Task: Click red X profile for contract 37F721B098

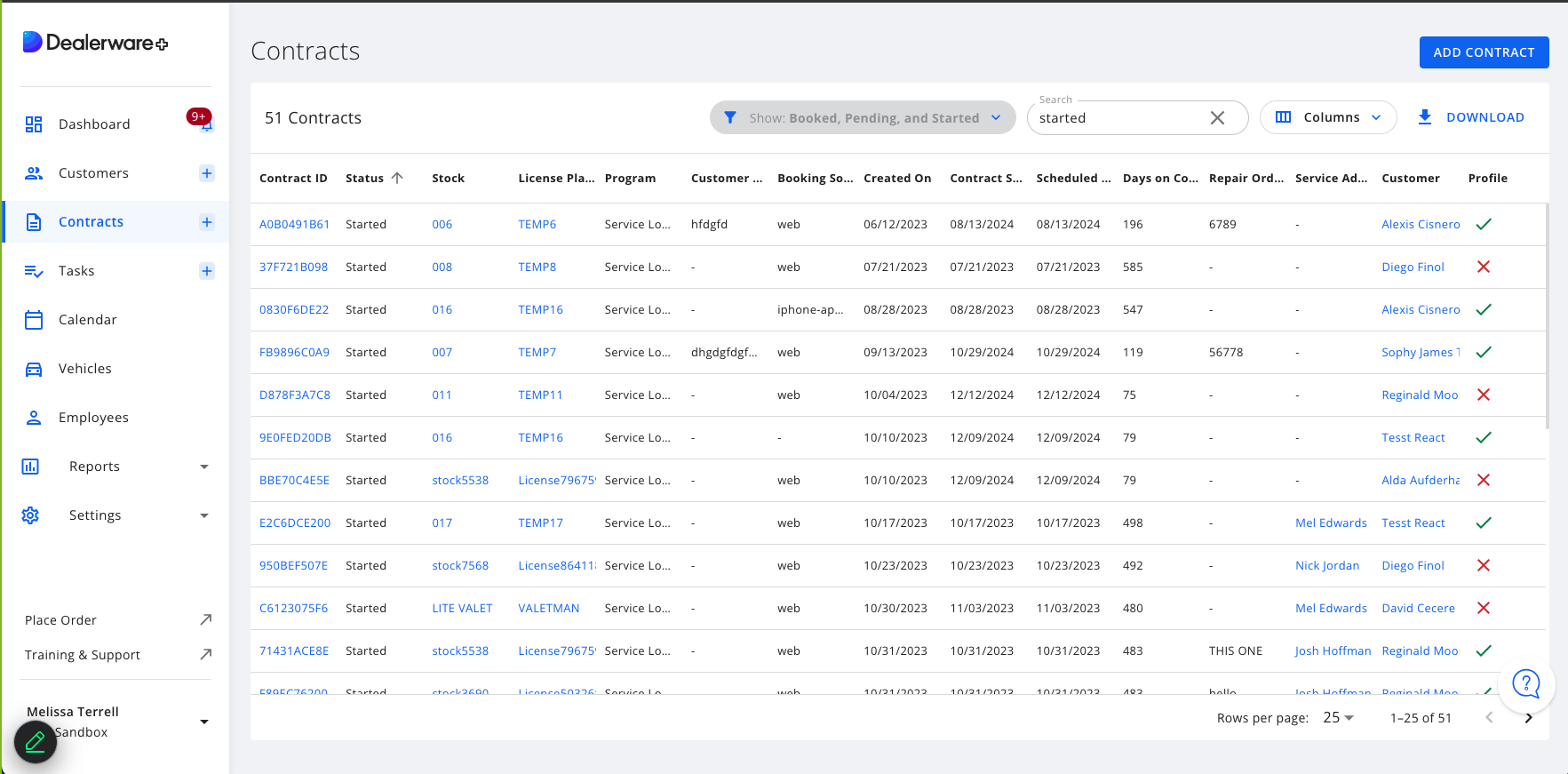Action: [x=1484, y=267]
